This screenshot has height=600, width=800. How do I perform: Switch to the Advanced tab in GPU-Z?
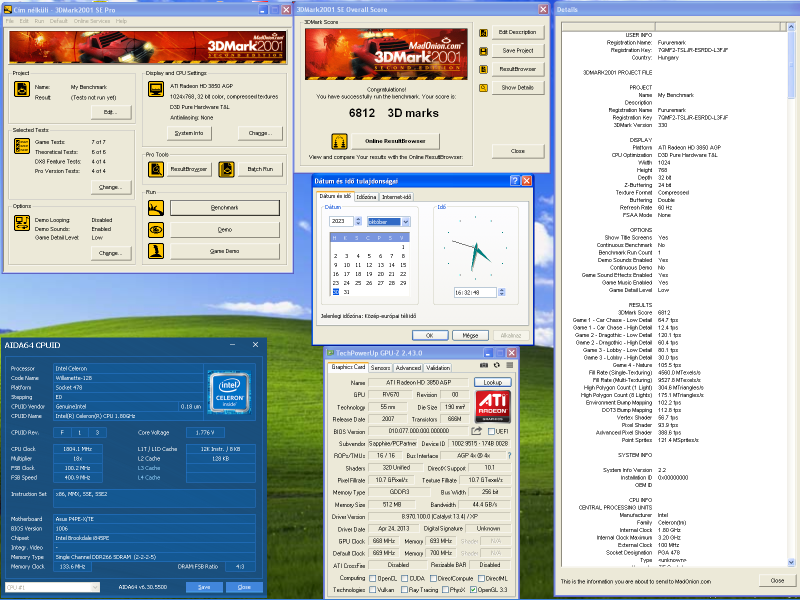408,368
